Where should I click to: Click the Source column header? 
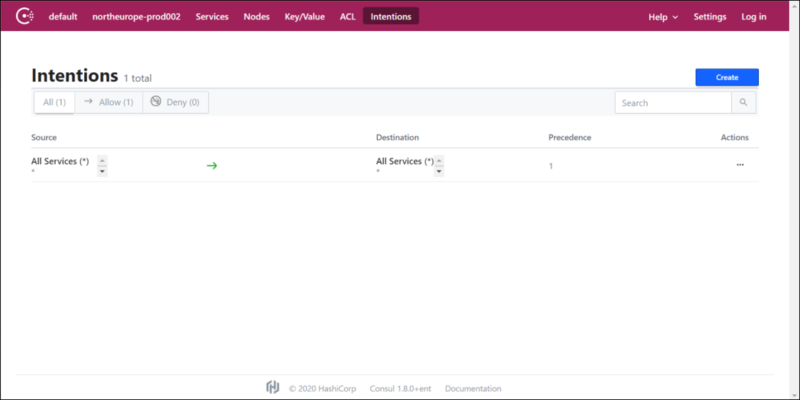pyautogui.click(x=44, y=137)
